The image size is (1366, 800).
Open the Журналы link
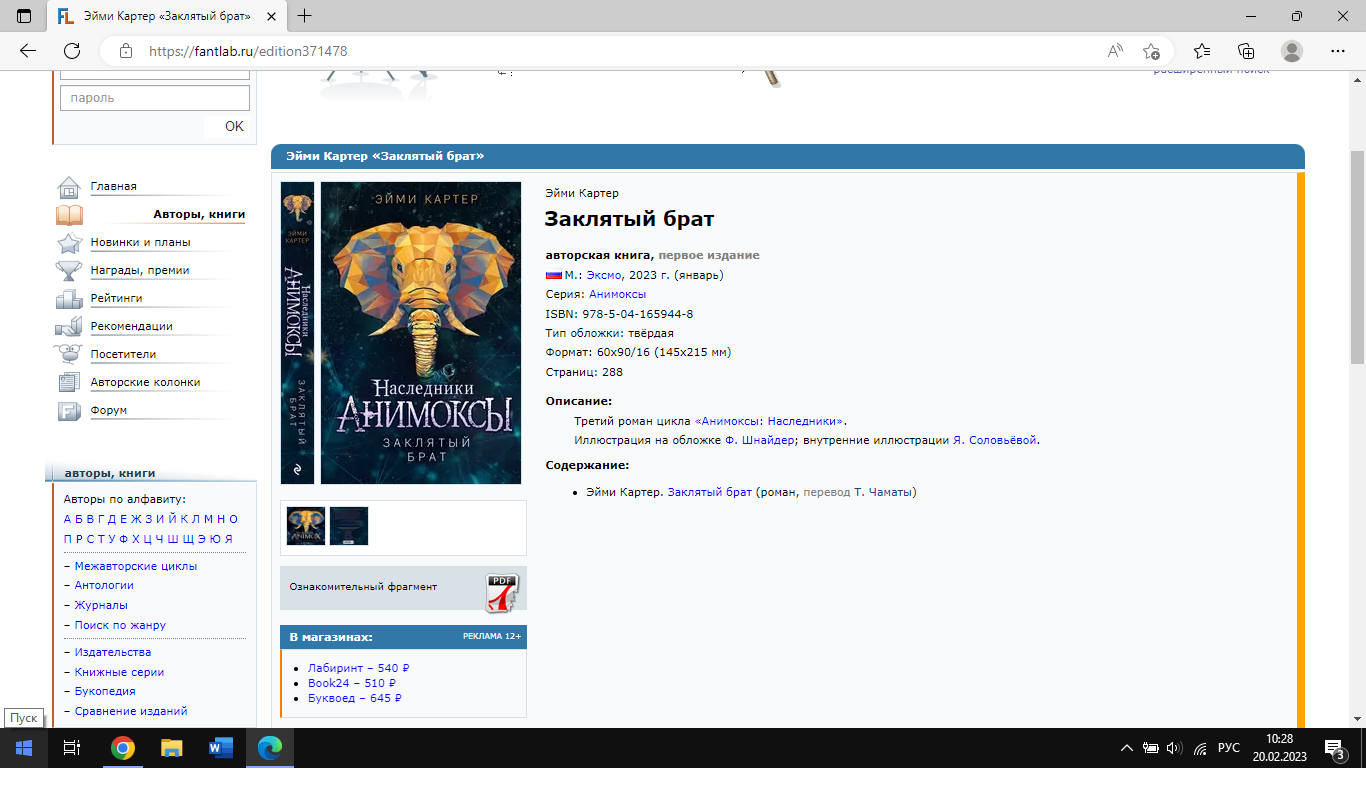(x=101, y=605)
